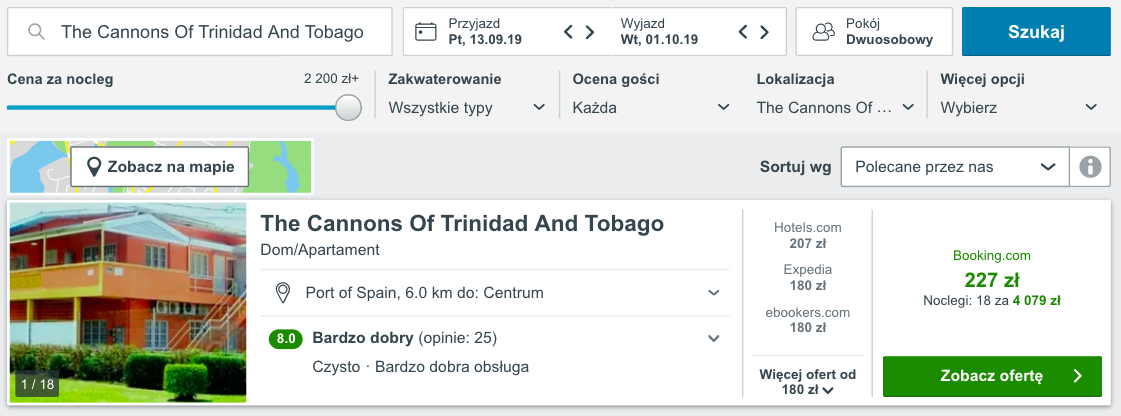
Task: Go to previous check-in date arrow
Action: pos(568,31)
